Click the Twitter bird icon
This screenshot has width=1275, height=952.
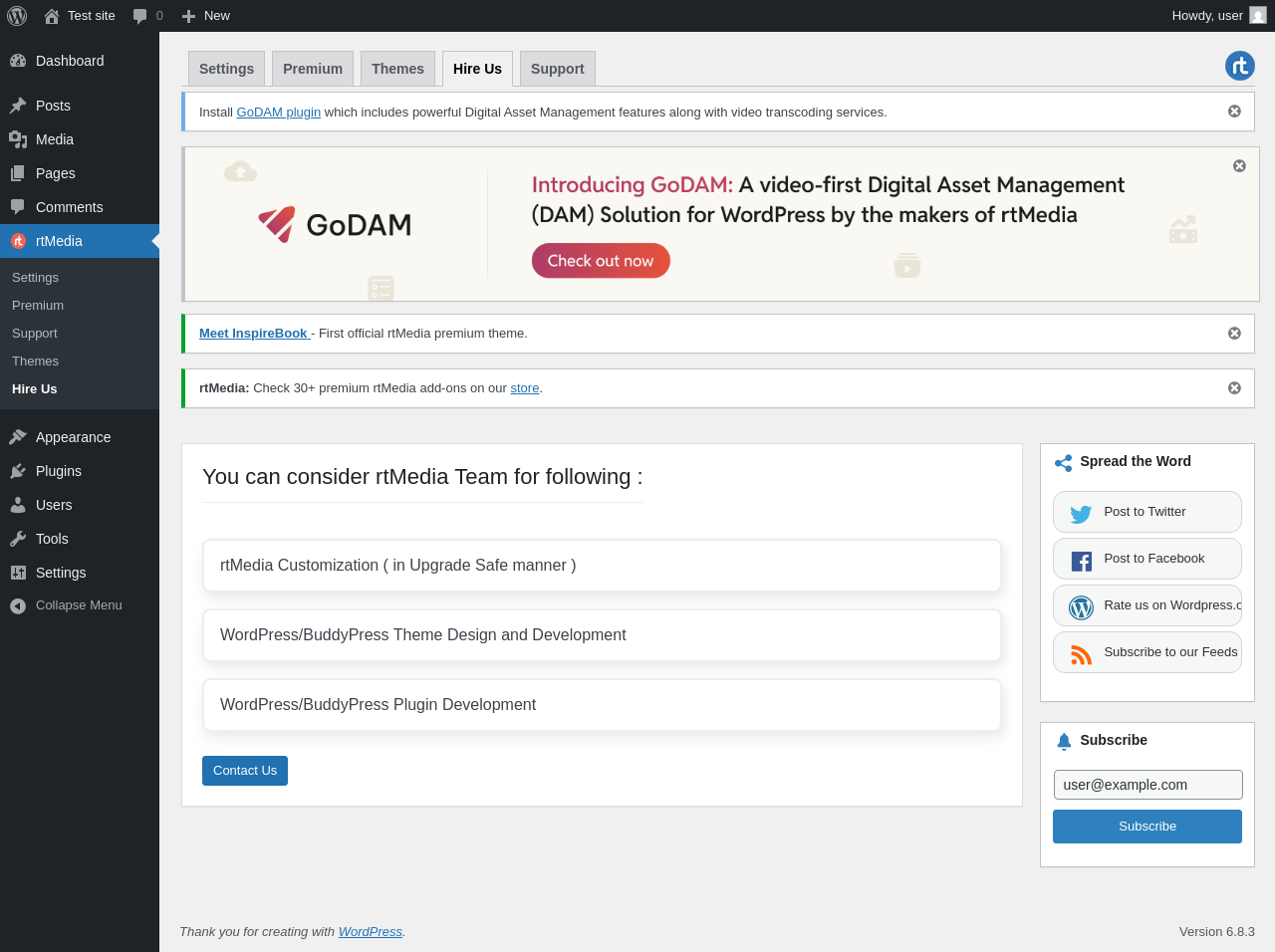(1081, 514)
